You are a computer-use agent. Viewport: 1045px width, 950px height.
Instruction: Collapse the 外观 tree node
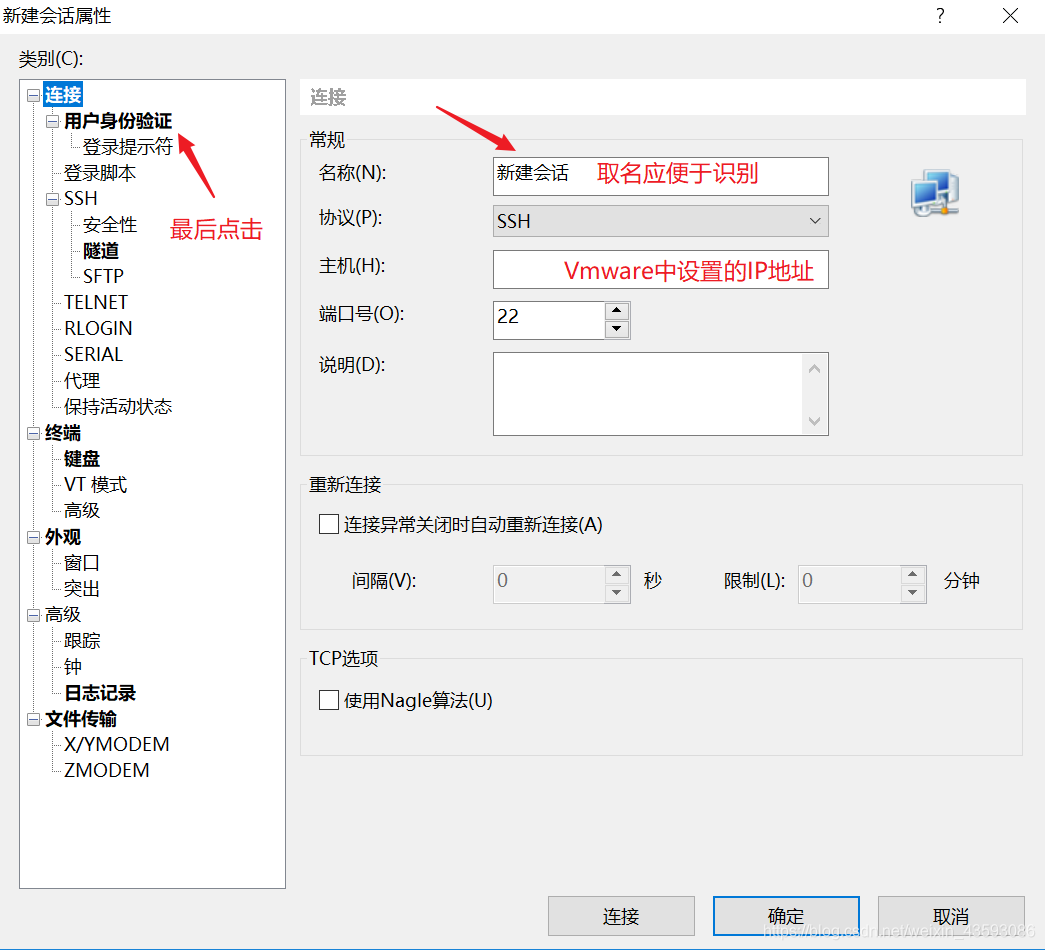click(x=33, y=537)
